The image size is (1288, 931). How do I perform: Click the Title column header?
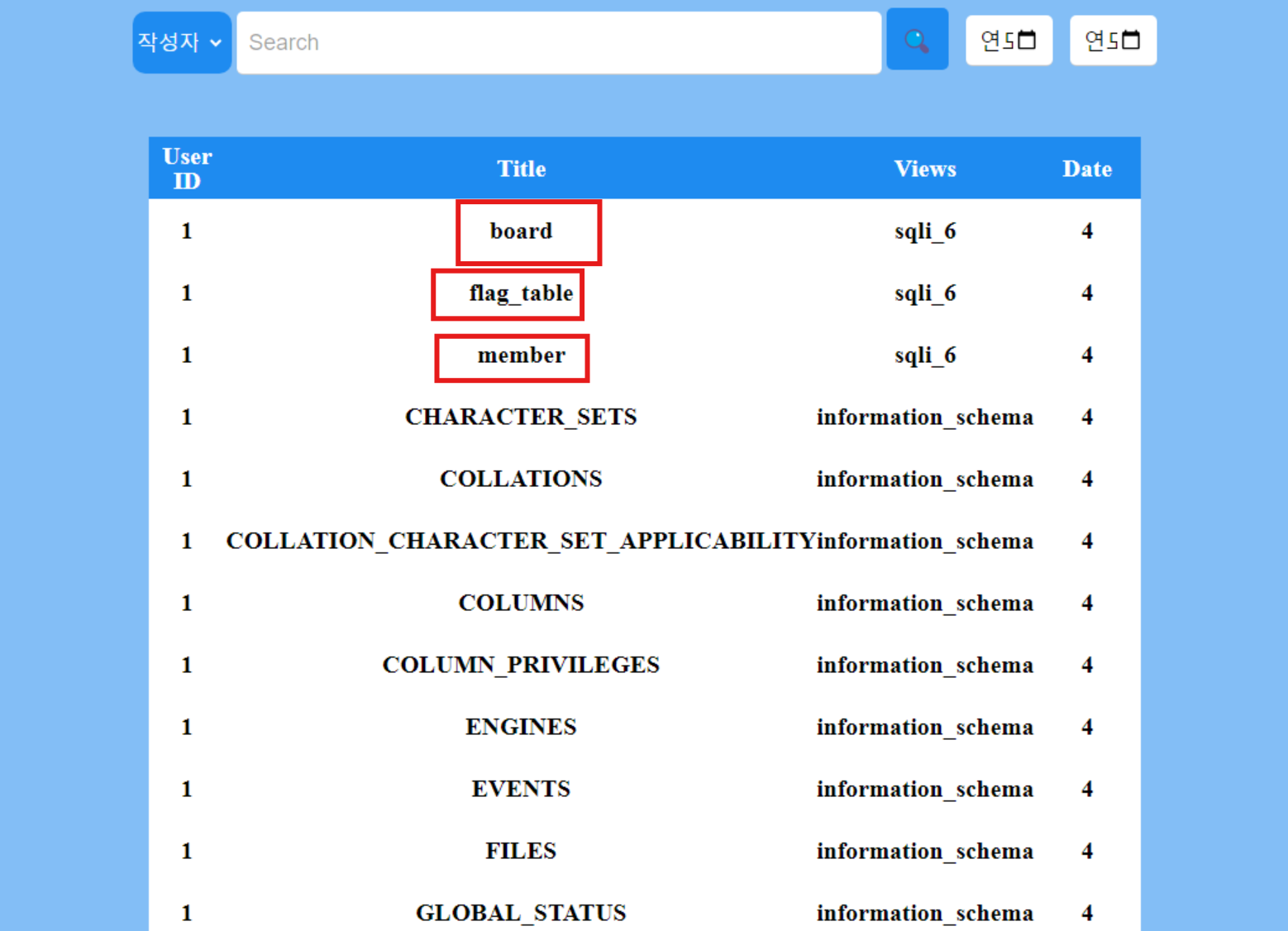[521, 169]
